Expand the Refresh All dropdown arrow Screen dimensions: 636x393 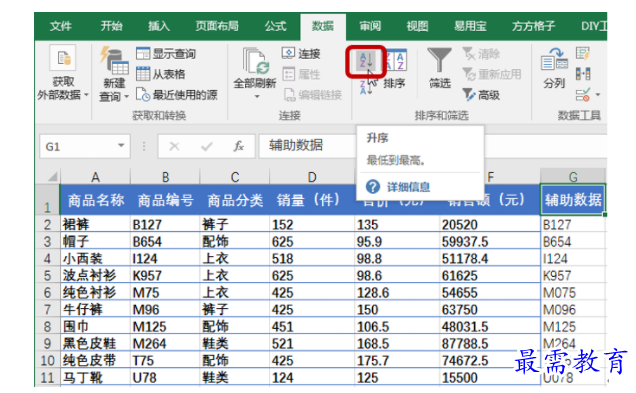[x=257, y=97]
